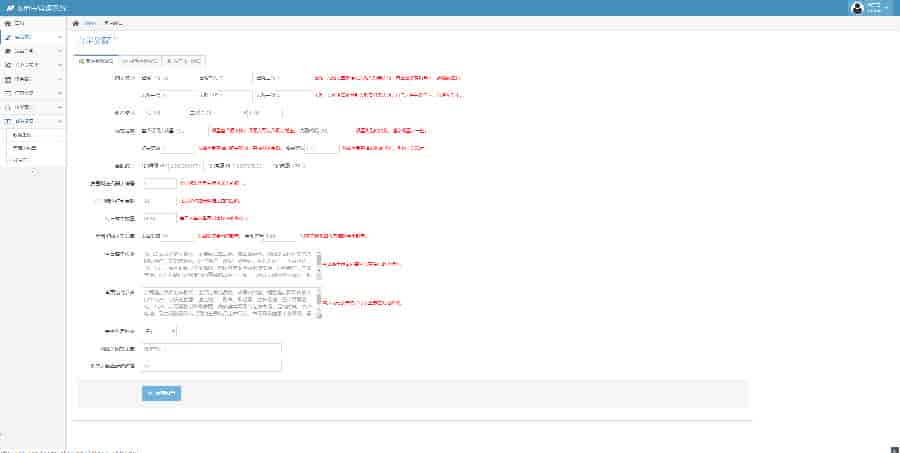Screen dimensions: 900x453
Task: Open the user avatar menu in header
Action: [x=858, y=7]
